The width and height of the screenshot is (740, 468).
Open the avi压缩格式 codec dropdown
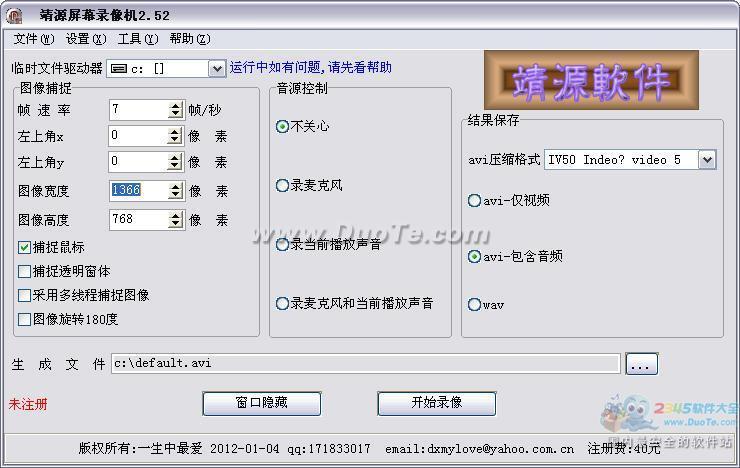click(x=707, y=160)
